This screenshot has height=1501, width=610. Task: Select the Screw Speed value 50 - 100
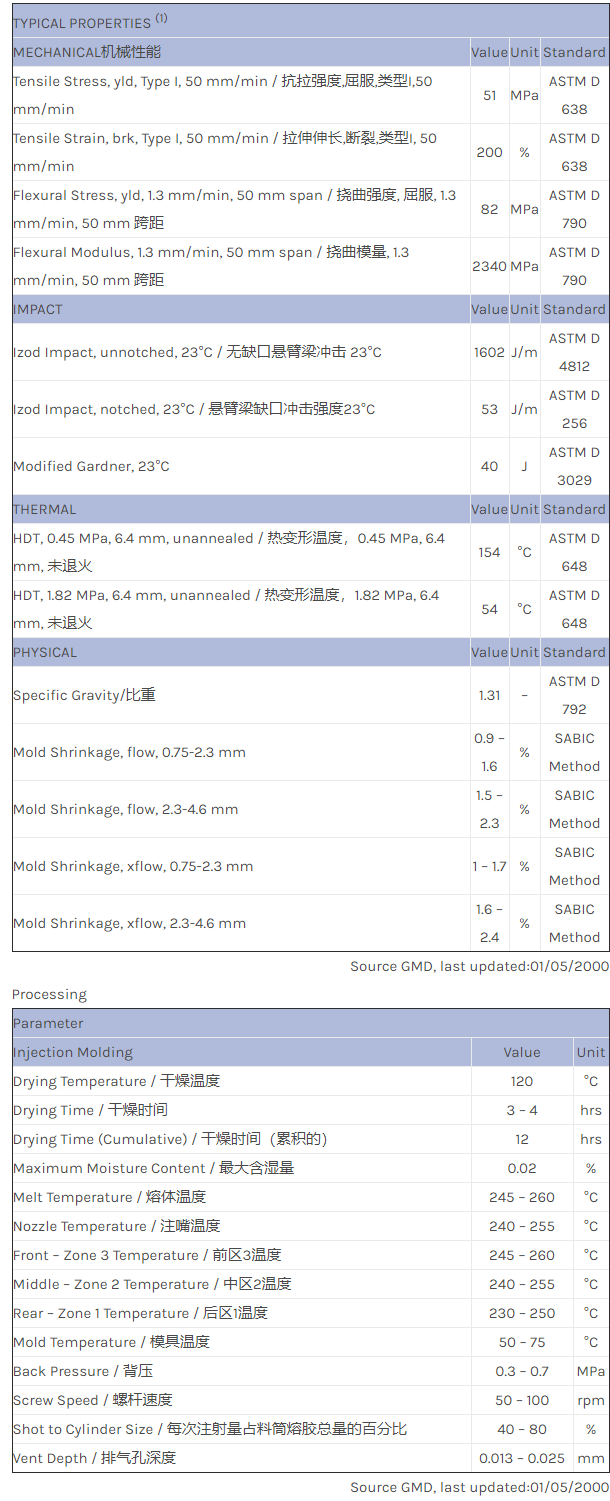pos(521,1400)
